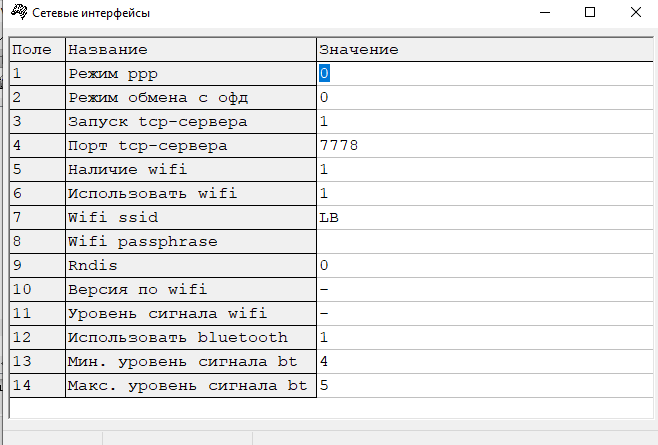Image resolution: width=658 pixels, height=445 pixels.
Task: Click the app icon in the title bar
Action: coord(19,12)
